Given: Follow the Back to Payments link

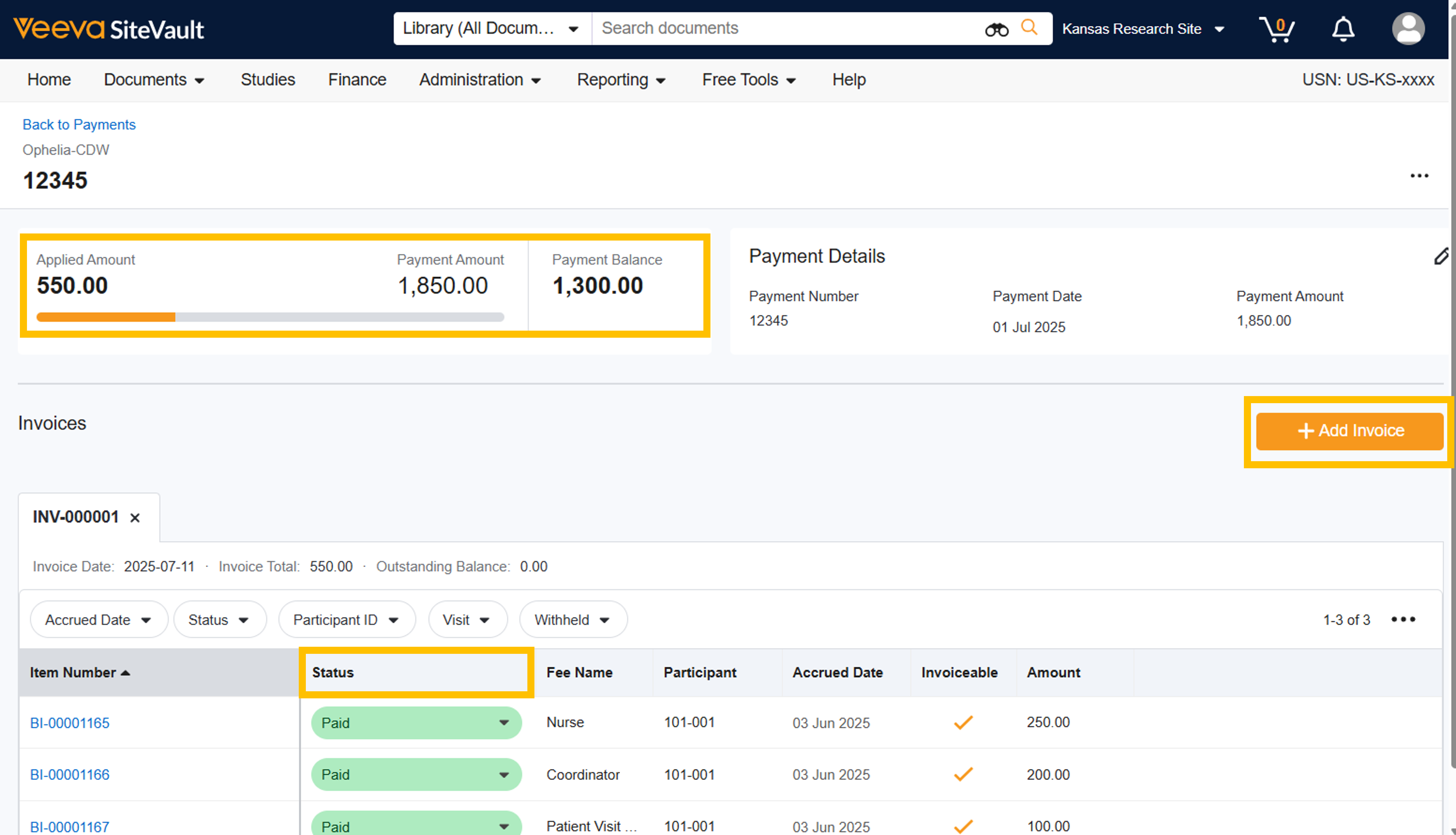Looking at the screenshot, I should 79,124.
